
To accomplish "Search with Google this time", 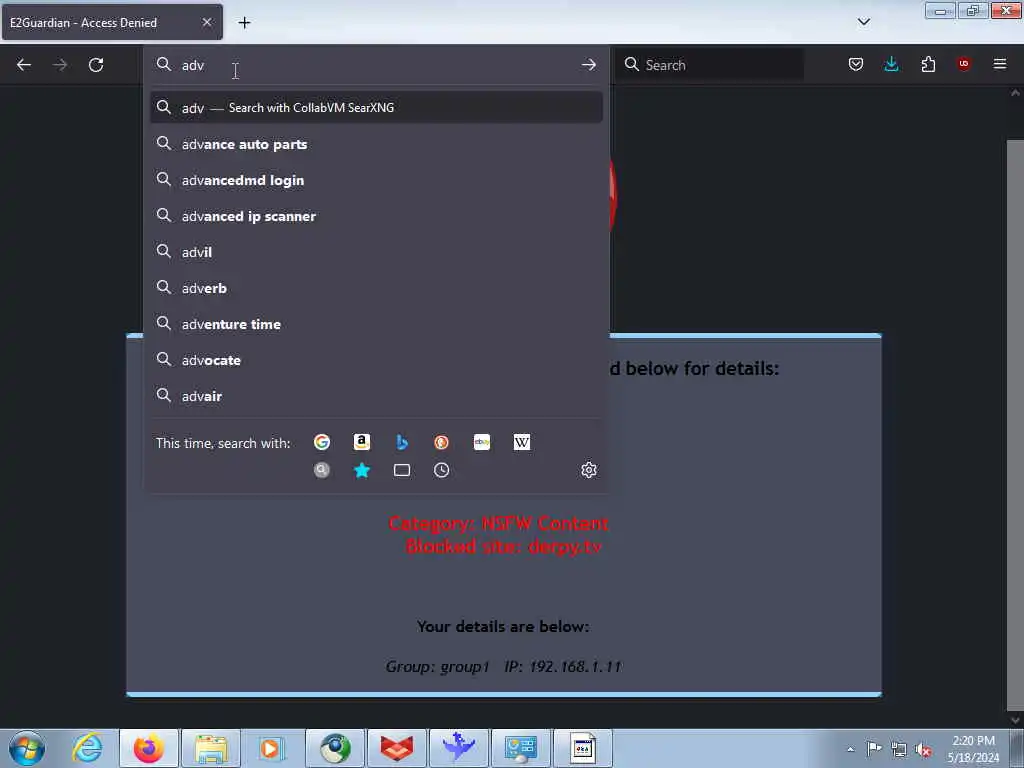I will (x=322, y=442).
